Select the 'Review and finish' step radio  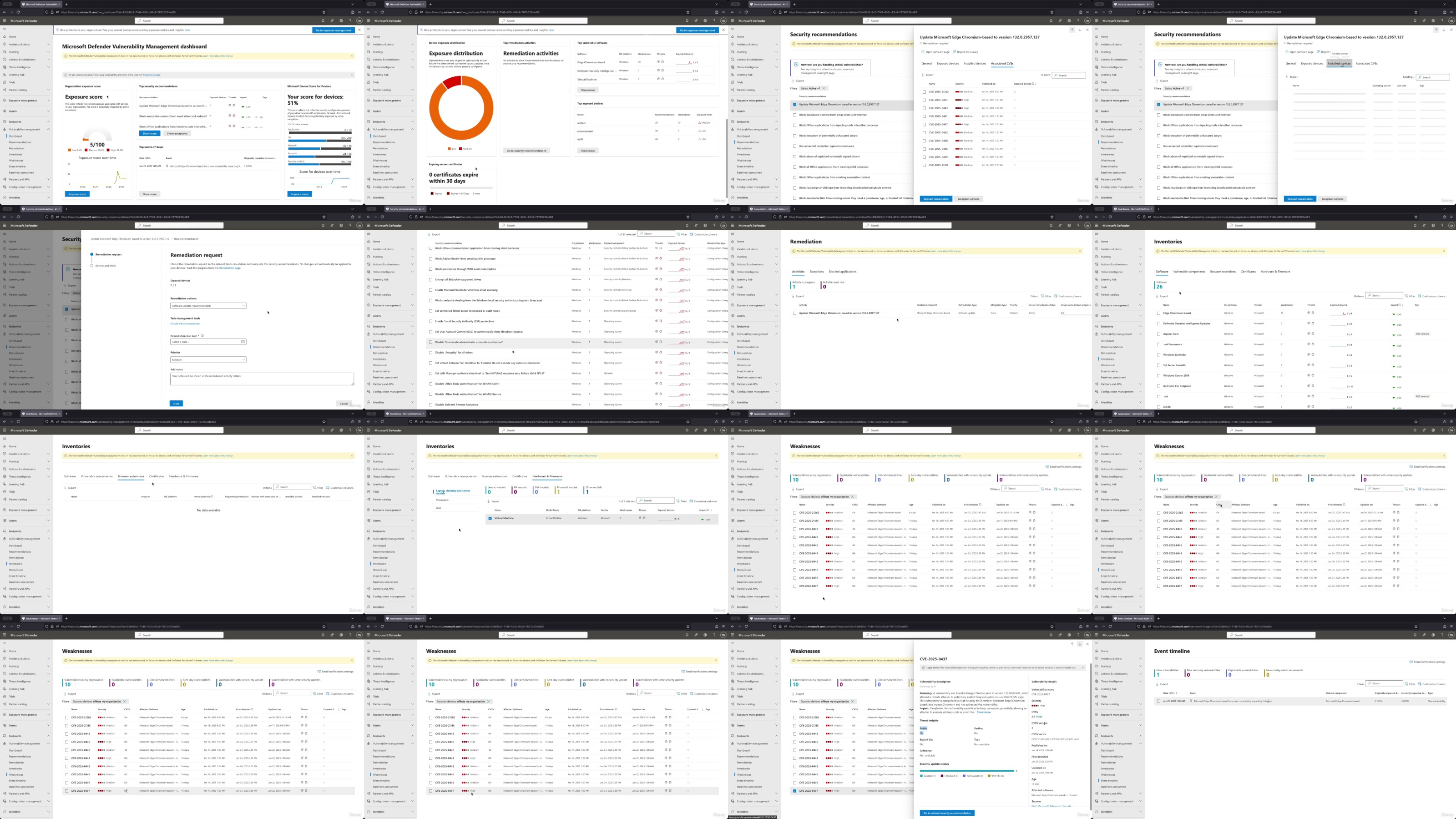[x=91, y=266]
